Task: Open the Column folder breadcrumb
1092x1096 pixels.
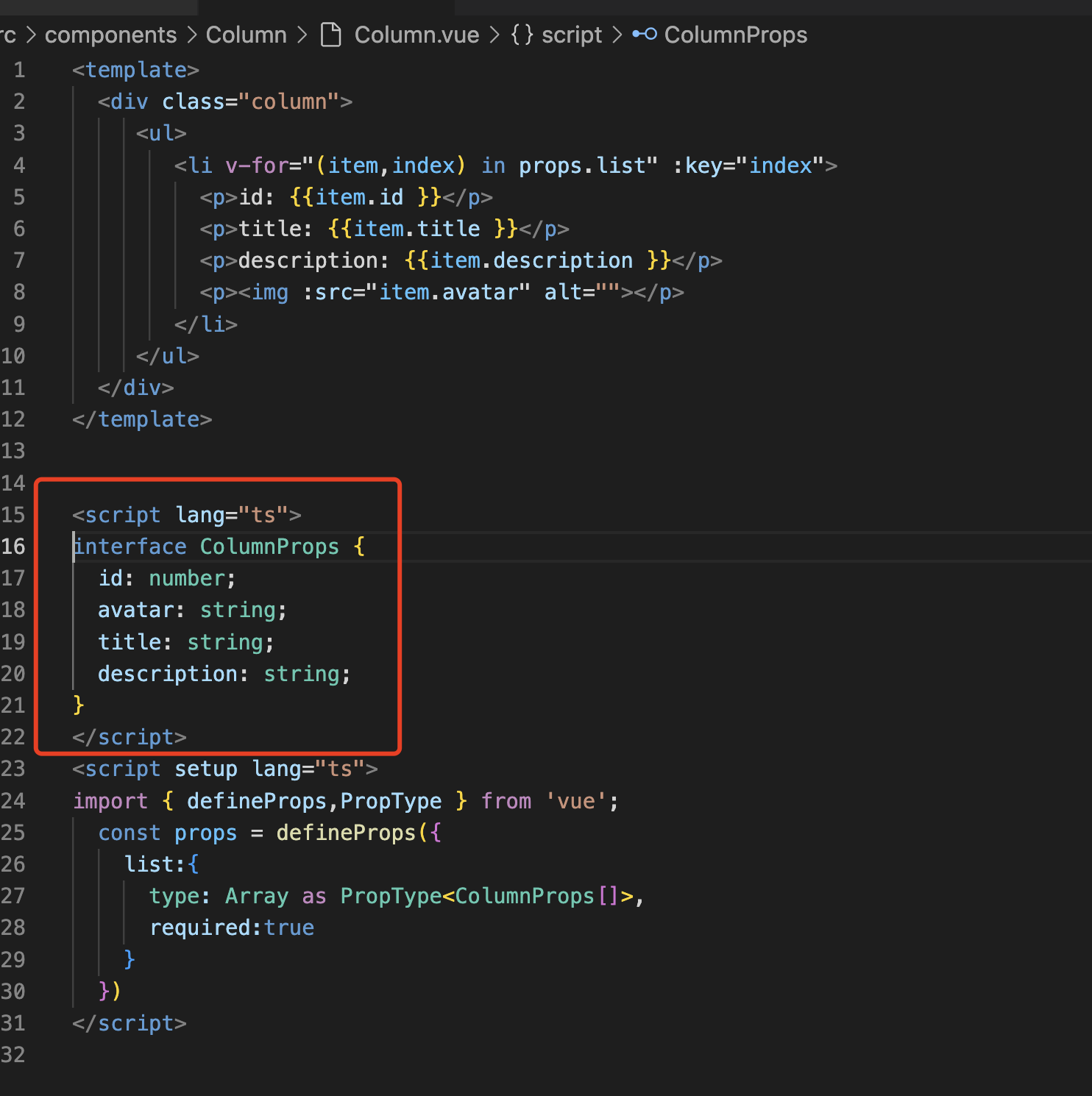Action: point(246,35)
